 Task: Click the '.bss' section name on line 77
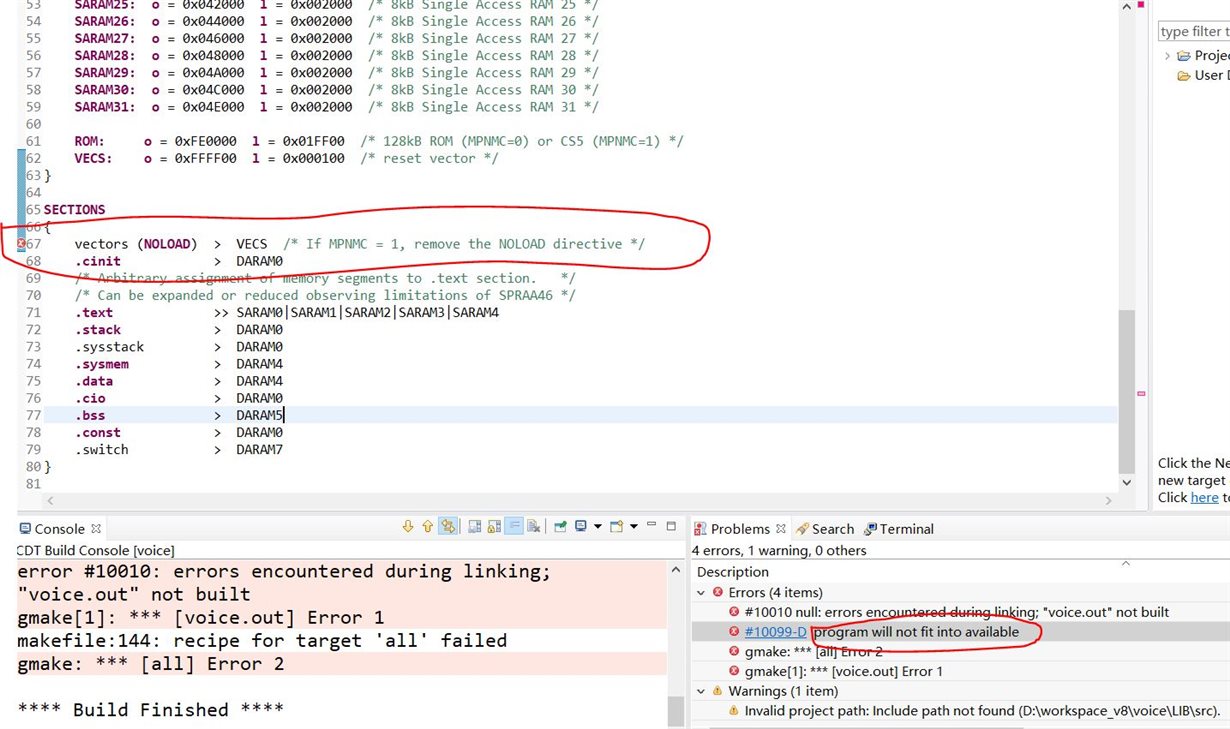click(90, 415)
